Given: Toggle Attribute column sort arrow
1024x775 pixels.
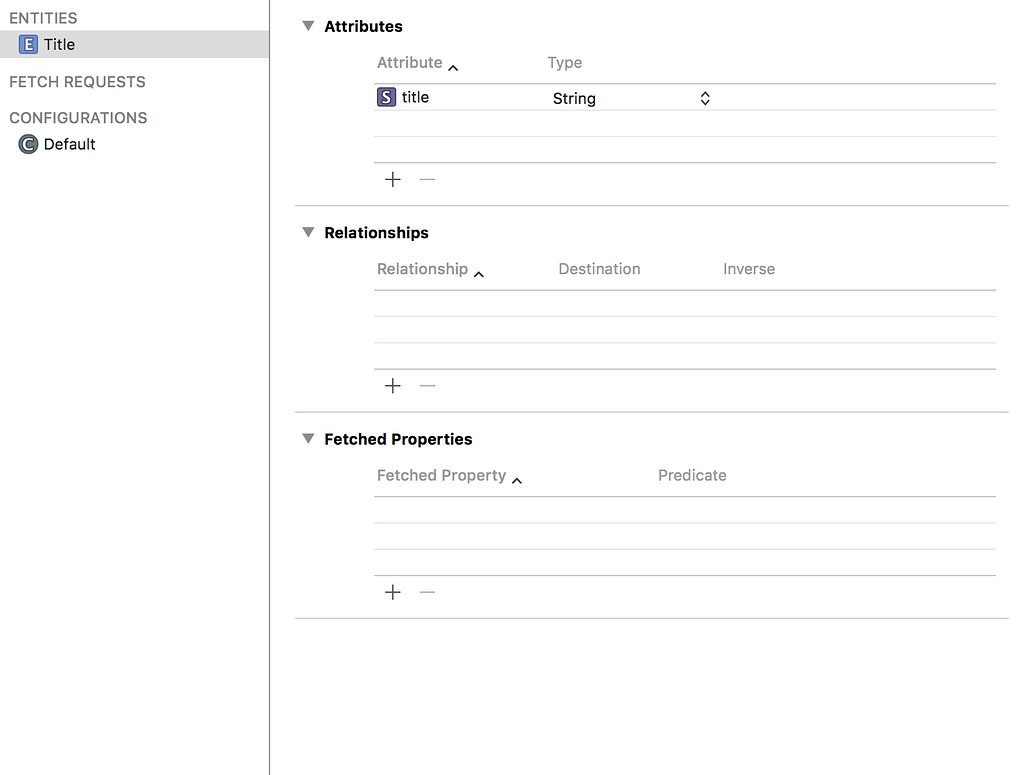Looking at the screenshot, I should (x=453, y=68).
